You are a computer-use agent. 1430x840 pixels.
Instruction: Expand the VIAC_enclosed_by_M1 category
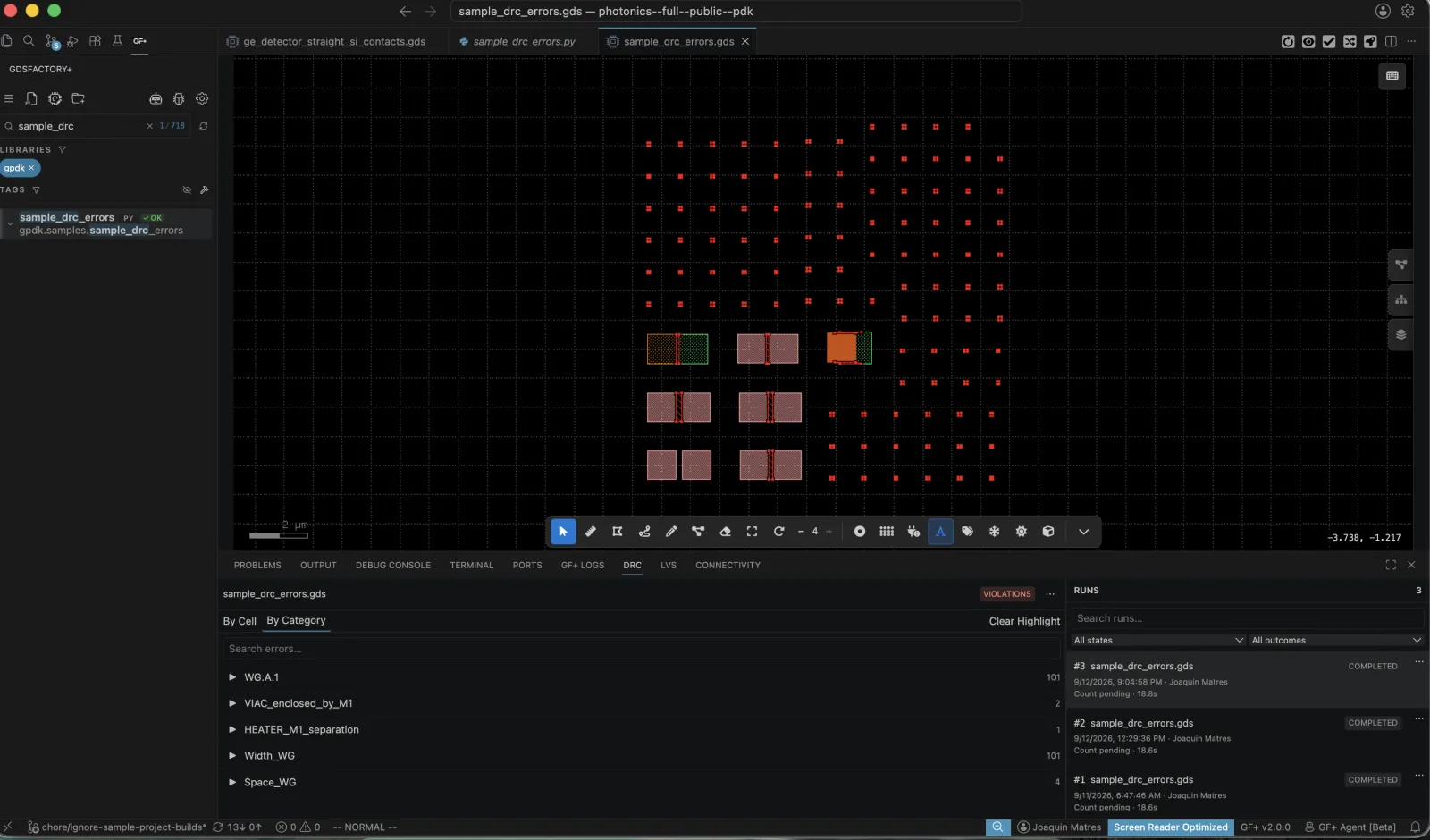pos(232,703)
